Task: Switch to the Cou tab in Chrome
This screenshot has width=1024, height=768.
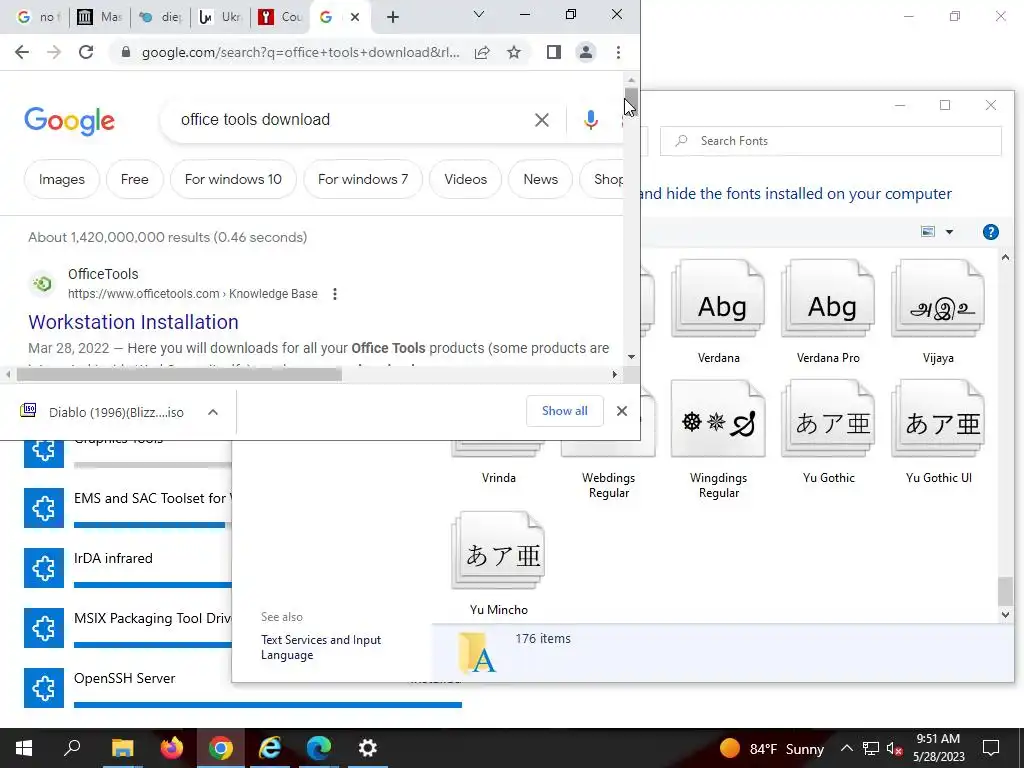Action: (x=280, y=17)
